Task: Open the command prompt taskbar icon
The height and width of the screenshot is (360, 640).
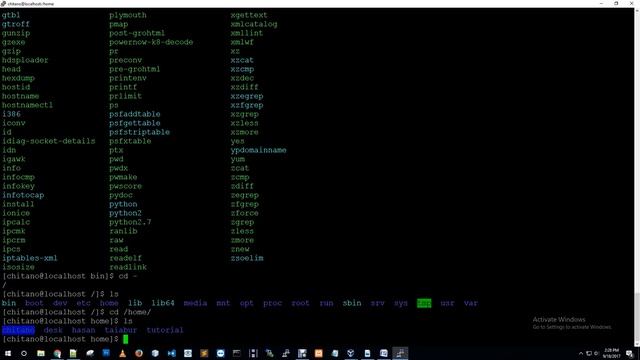Action: tap(237, 353)
